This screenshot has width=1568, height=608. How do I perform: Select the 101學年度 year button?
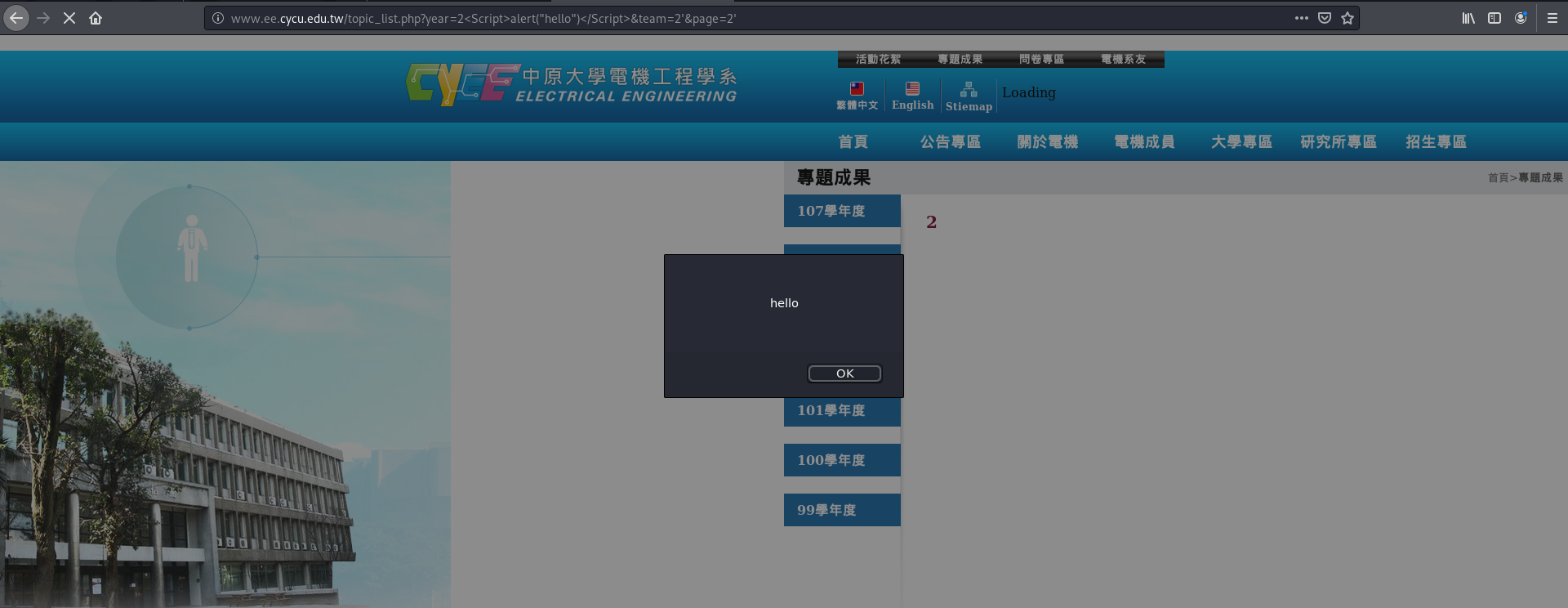(x=842, y=411)
